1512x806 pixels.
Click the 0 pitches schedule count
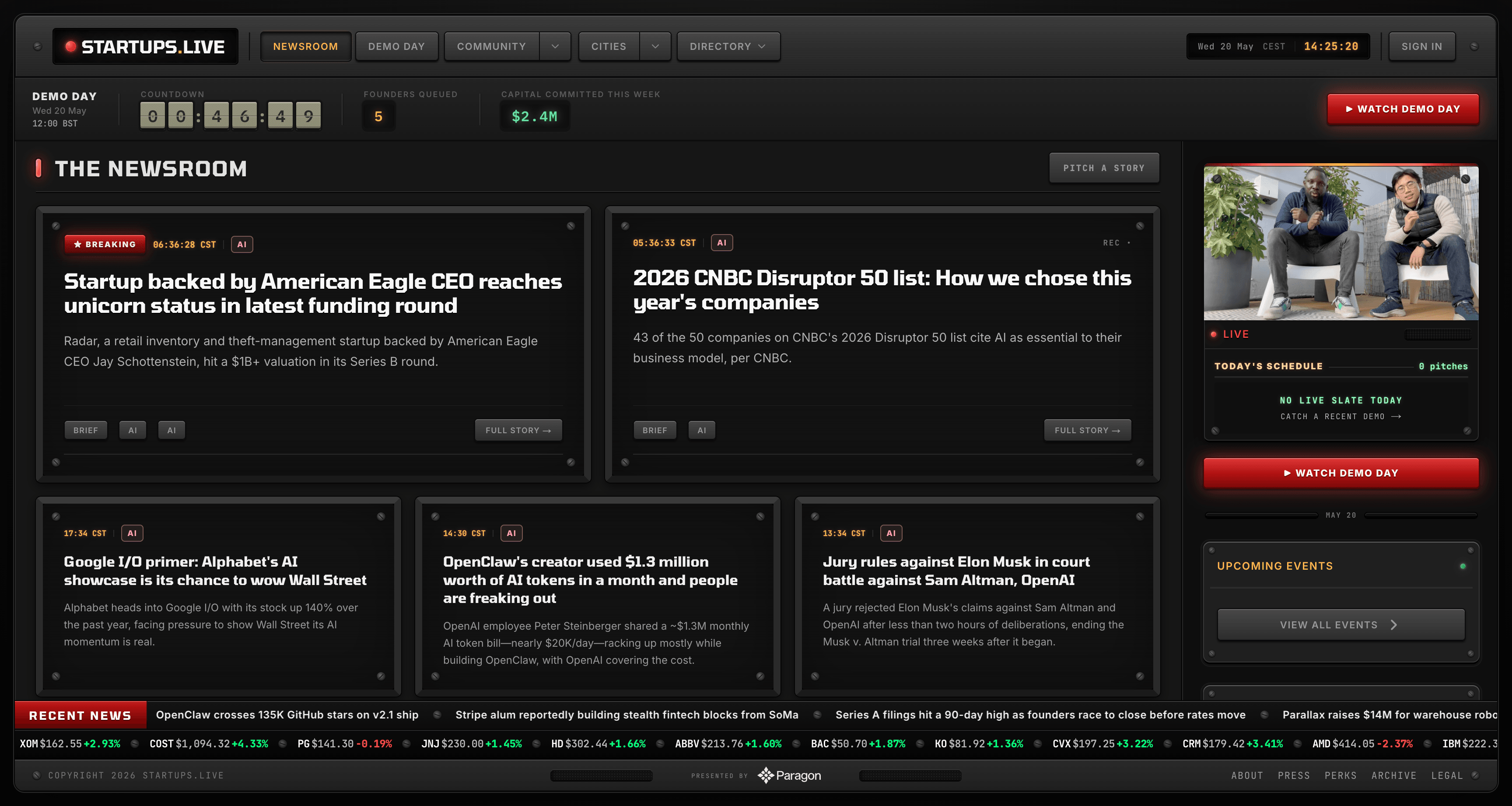click(x=1443, y=366)
